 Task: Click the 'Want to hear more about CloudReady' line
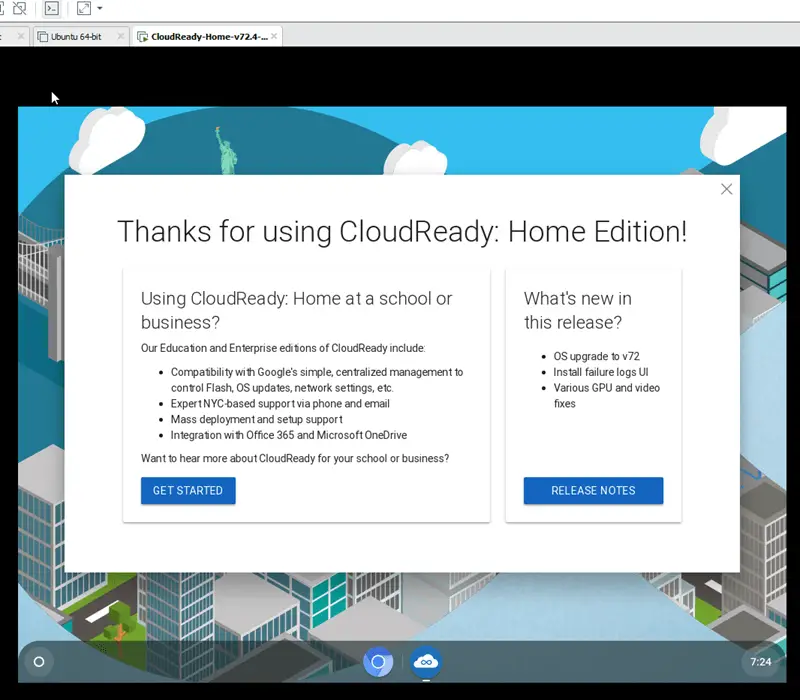tap(295, 458)
